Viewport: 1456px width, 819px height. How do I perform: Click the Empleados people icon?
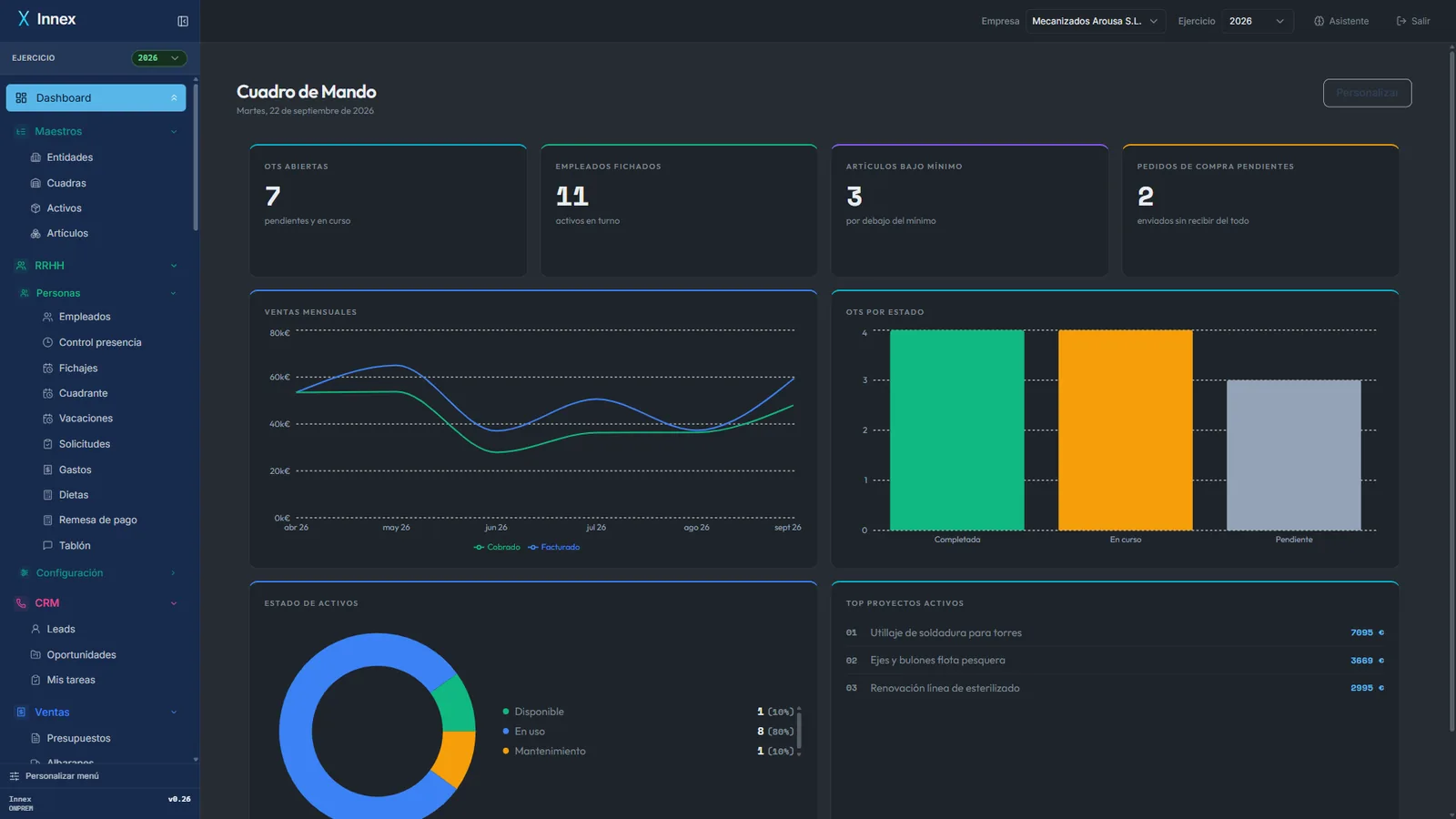[47, 317]
